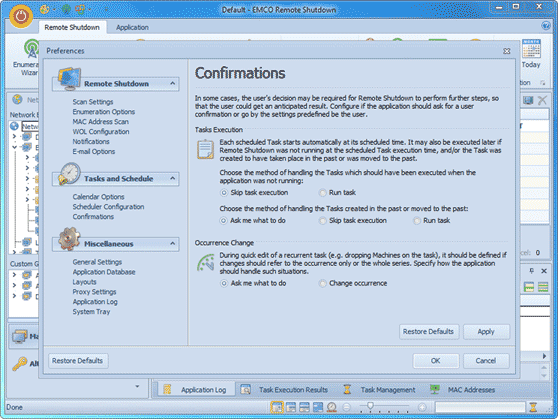Click the palette icon in title bar
This screenshot has height=419, width=558.
point(44,9)
